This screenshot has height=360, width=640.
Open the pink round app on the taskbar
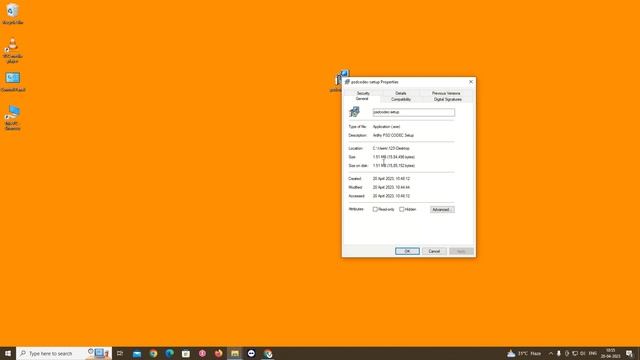[202, 353]
